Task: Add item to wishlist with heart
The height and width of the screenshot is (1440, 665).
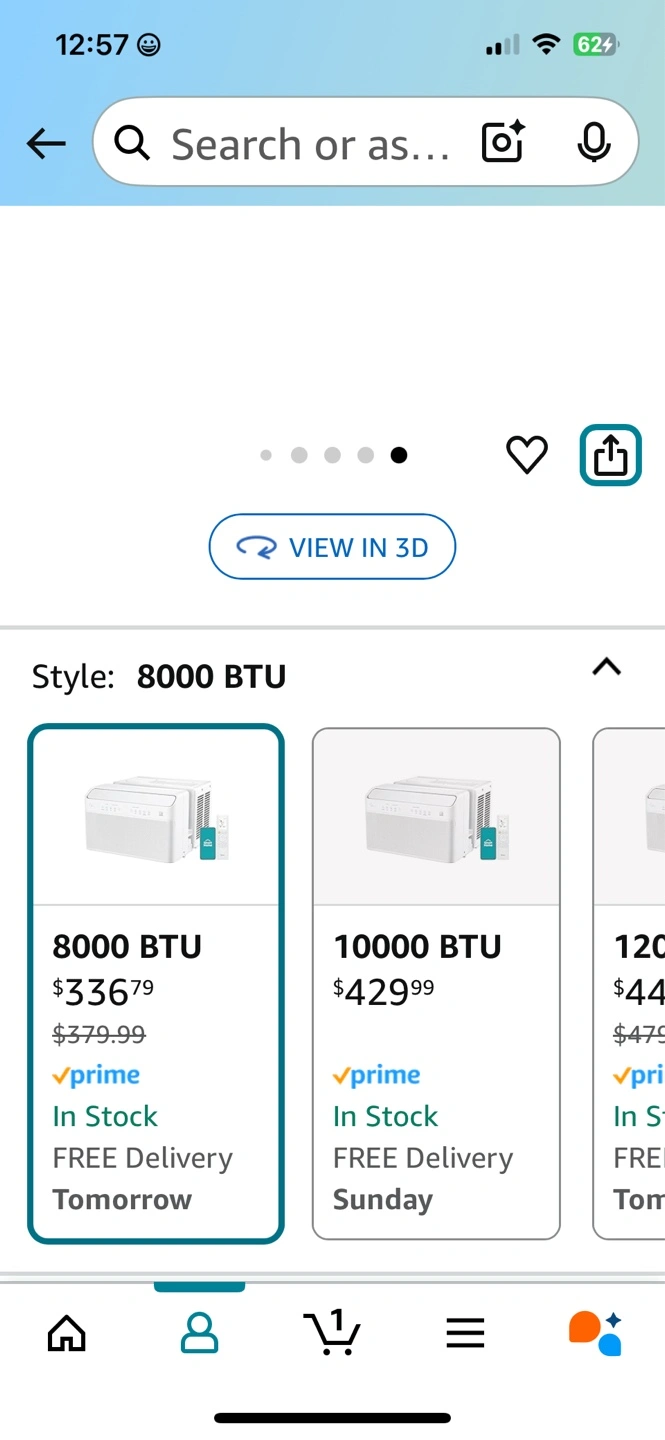Action: click(526, 456)
